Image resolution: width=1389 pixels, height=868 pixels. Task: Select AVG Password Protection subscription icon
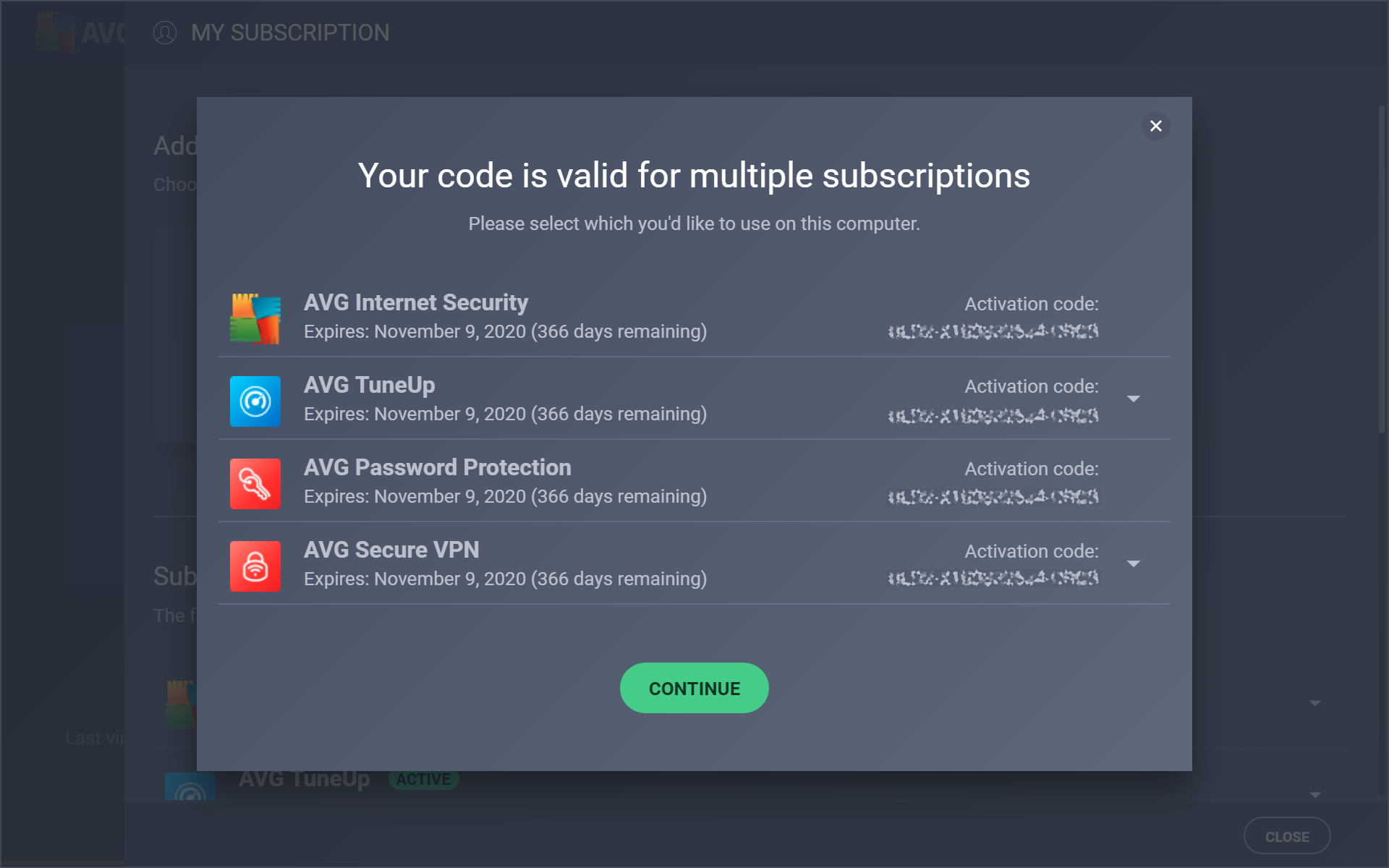[x=255, y=483]
